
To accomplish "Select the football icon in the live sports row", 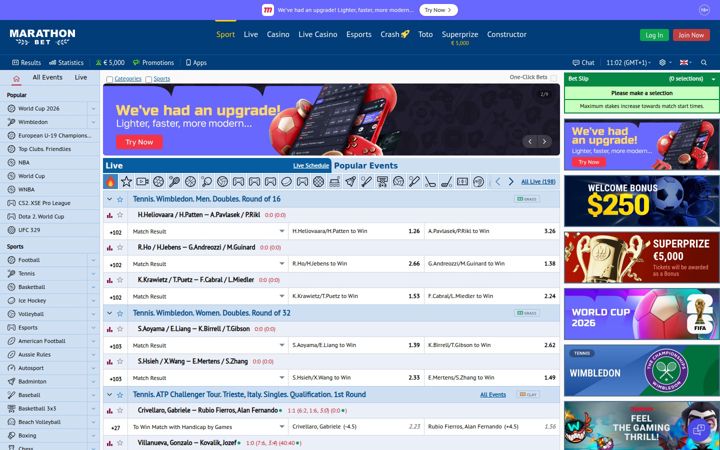I will [158, 182].
